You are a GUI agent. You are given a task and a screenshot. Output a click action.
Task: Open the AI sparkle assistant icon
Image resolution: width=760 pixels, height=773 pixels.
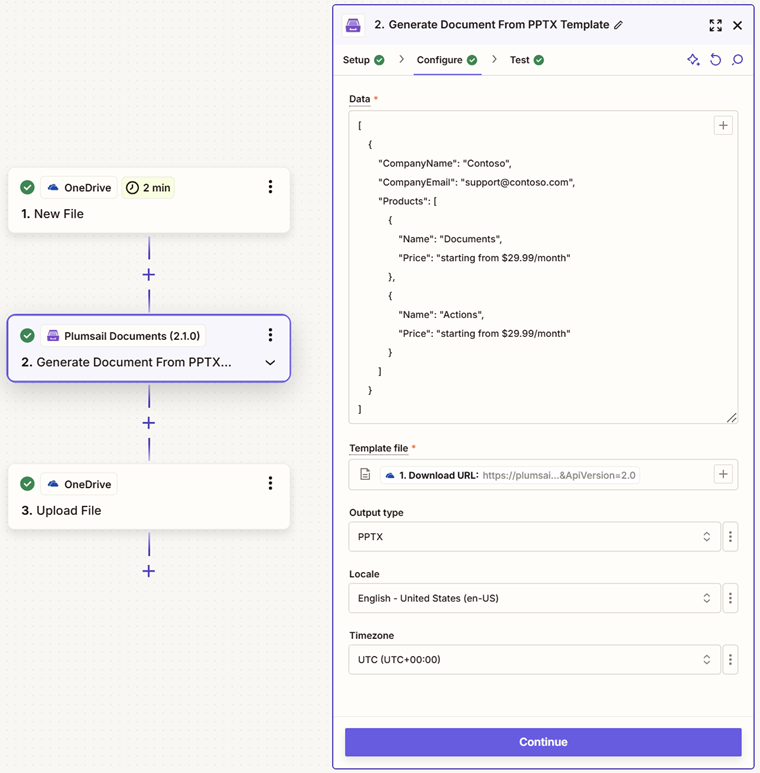(693, 60)
